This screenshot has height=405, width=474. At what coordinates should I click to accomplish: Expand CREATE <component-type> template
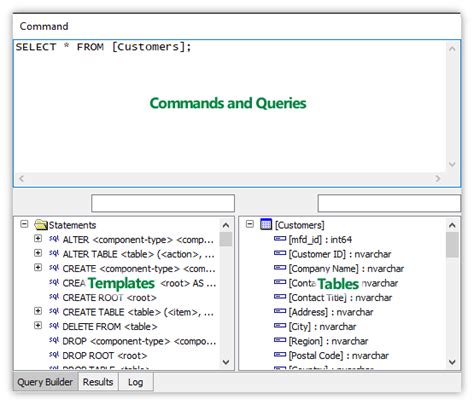pos(38,268)
